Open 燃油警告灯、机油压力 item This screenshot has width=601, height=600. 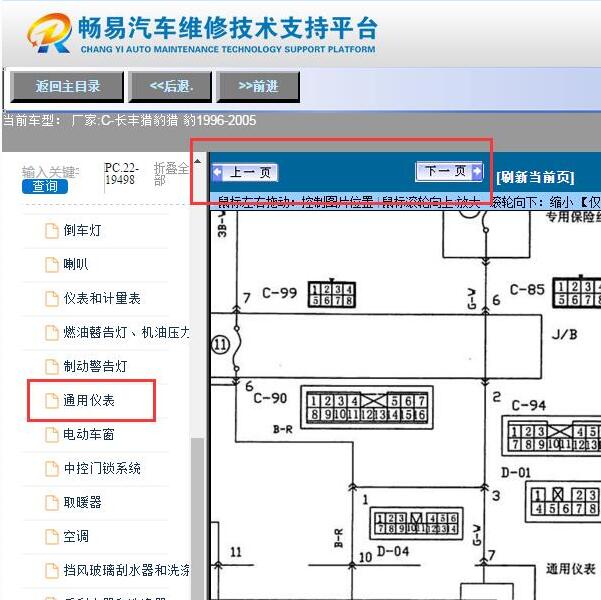(126, 332)
